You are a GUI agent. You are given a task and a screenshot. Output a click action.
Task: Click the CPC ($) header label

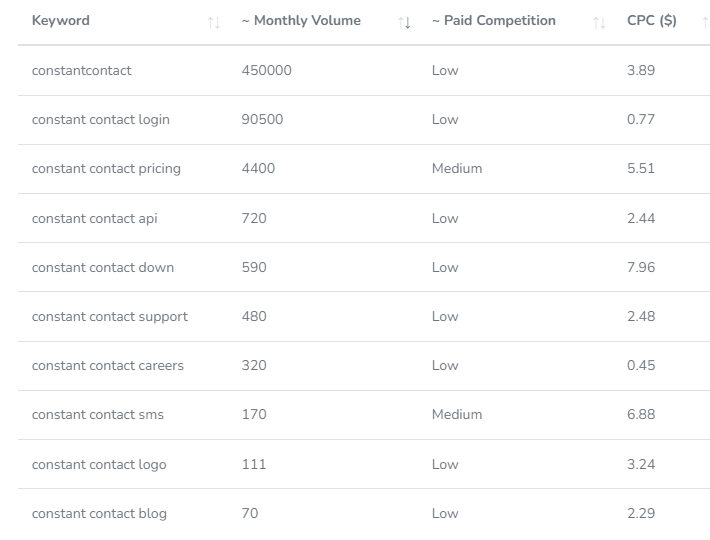coord(652,20)
